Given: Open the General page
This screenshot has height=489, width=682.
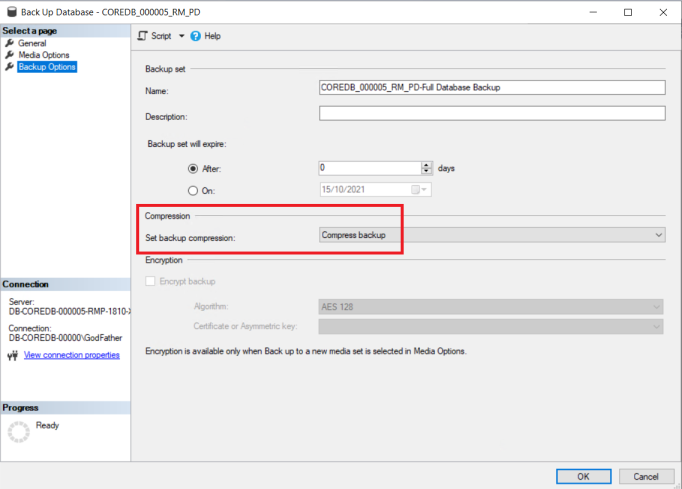Looking at the screenshot, I should tap(32, 43).
